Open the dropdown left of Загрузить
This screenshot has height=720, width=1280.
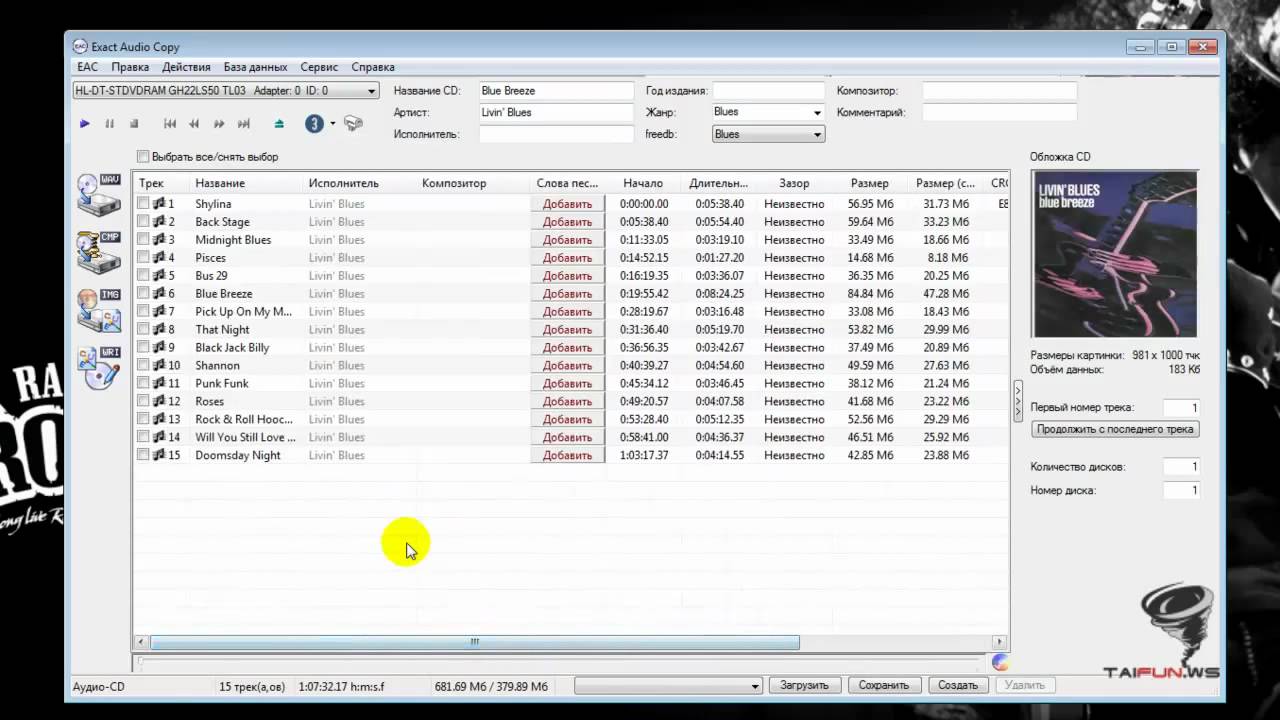(x=668, y=686)
